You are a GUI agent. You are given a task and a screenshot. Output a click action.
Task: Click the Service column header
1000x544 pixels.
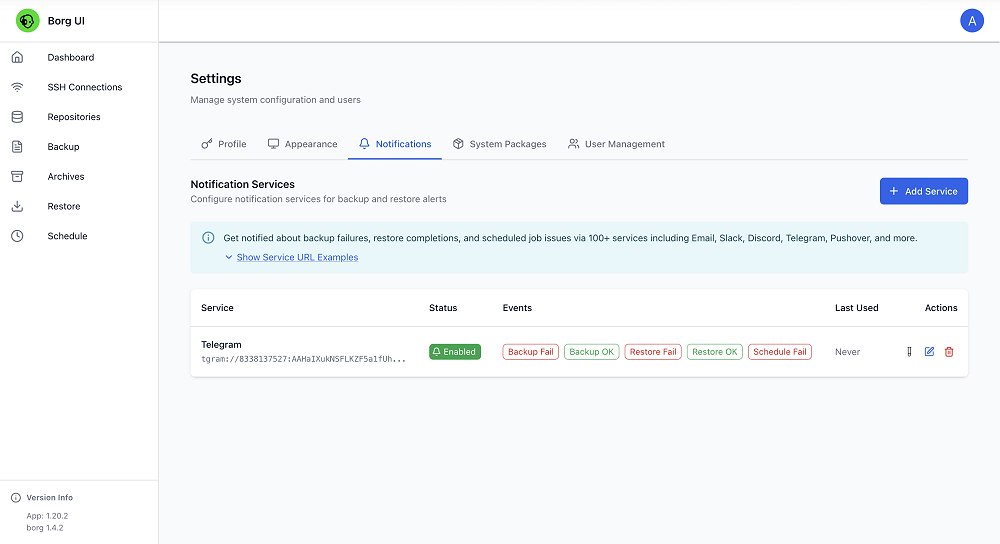[217, 308]
